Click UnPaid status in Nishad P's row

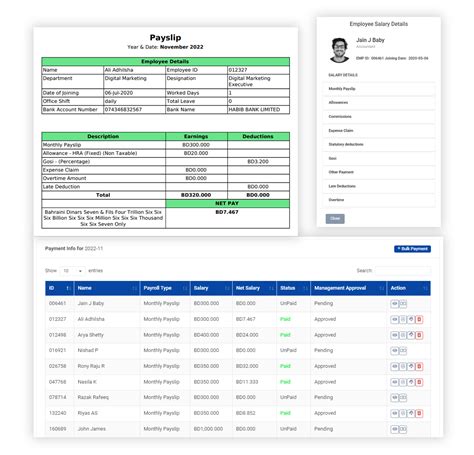pos(288,350)
